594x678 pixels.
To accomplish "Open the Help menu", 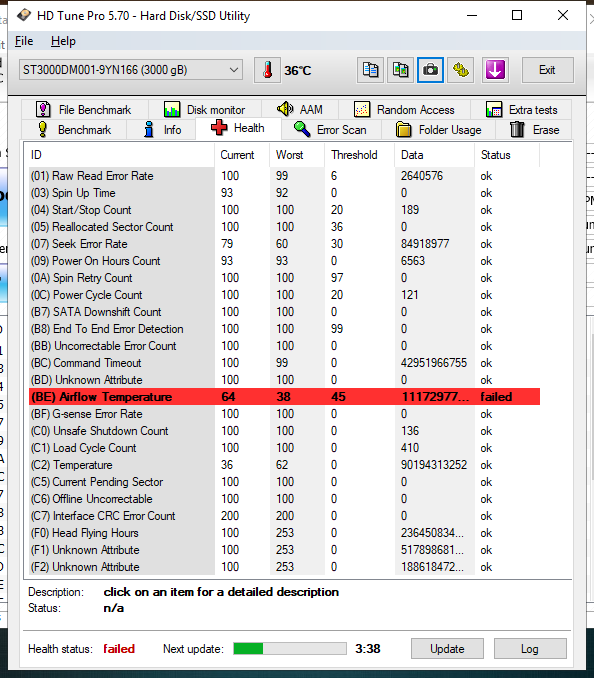I will 63,41.
